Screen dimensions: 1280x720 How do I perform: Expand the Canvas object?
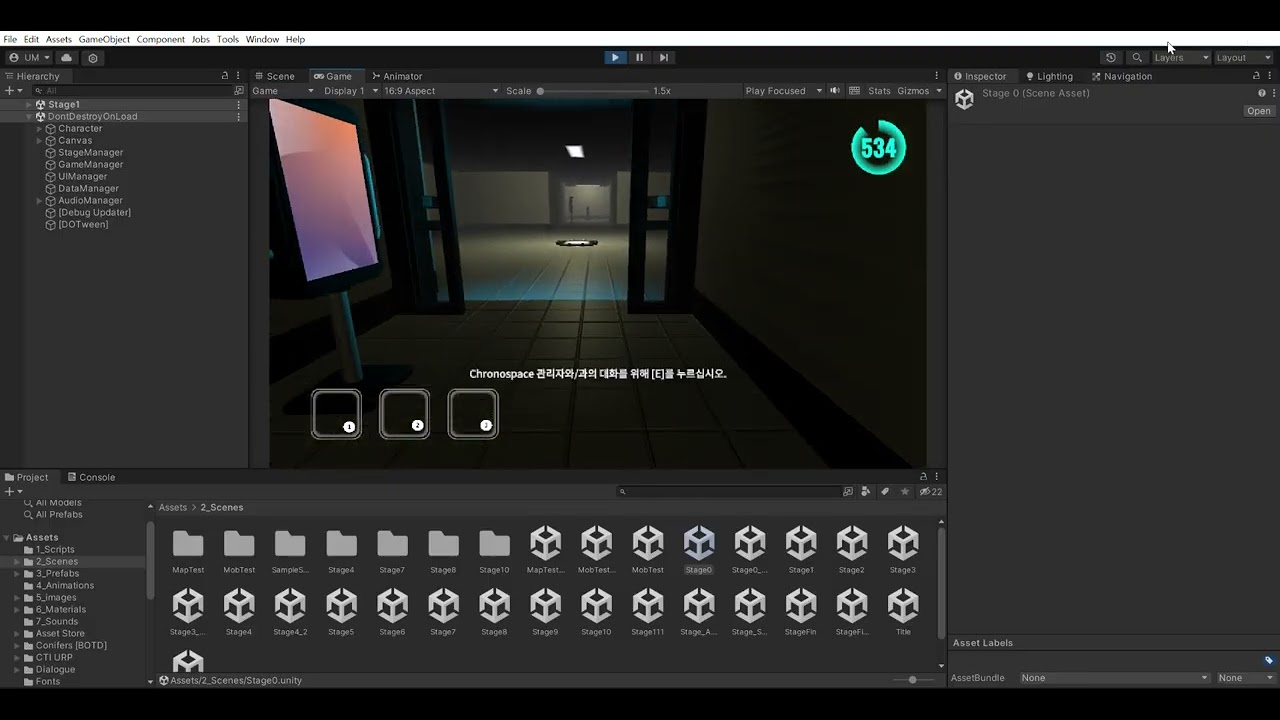coord(39,140)
